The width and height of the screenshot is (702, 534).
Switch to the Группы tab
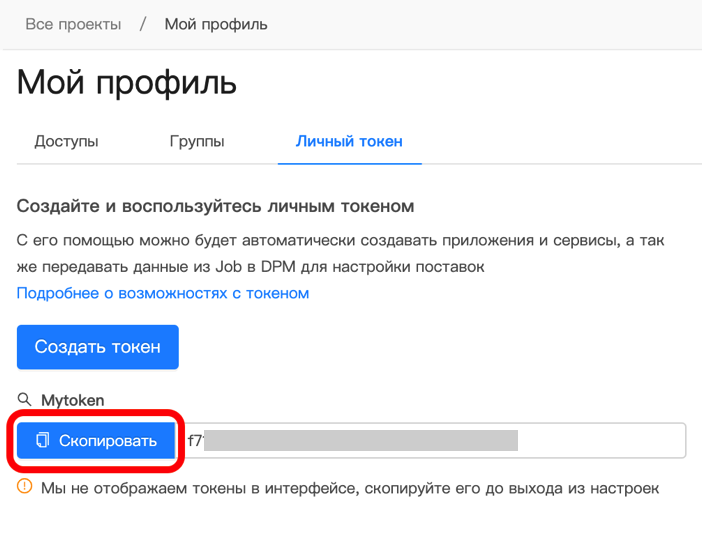tap(197, 141)
